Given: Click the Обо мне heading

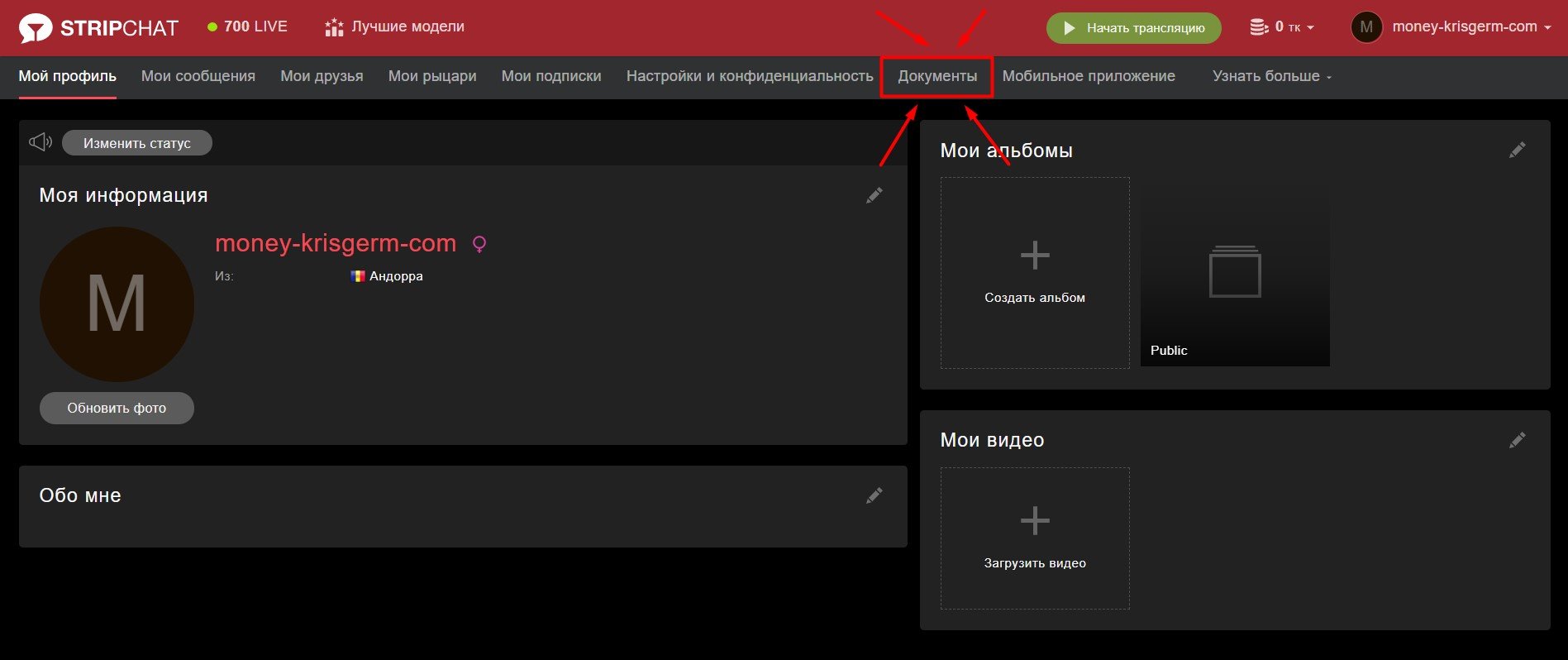Looking at the screenshot, I should click(x=80, y=495).
